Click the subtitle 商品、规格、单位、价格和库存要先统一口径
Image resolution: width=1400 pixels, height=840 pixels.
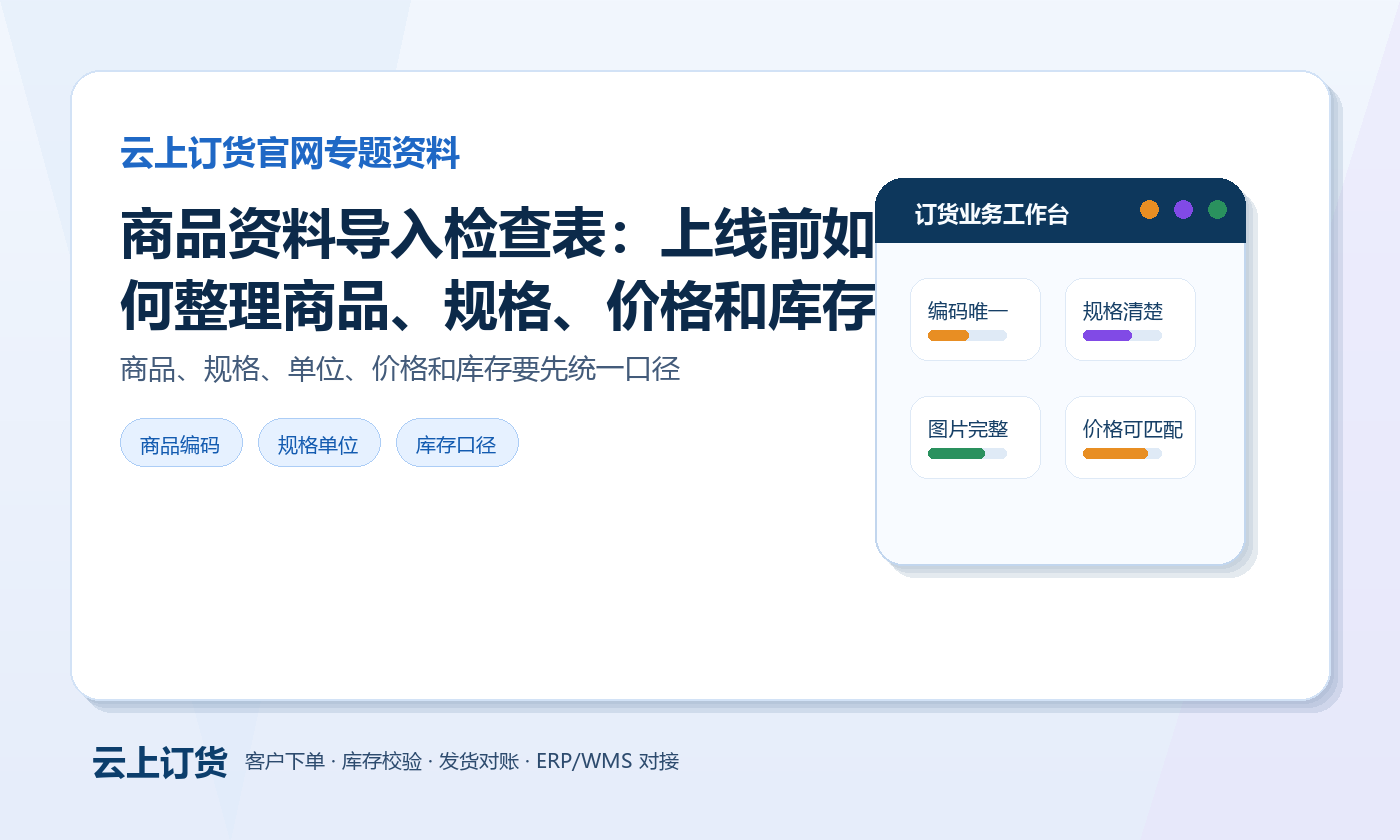click(400, 369)
